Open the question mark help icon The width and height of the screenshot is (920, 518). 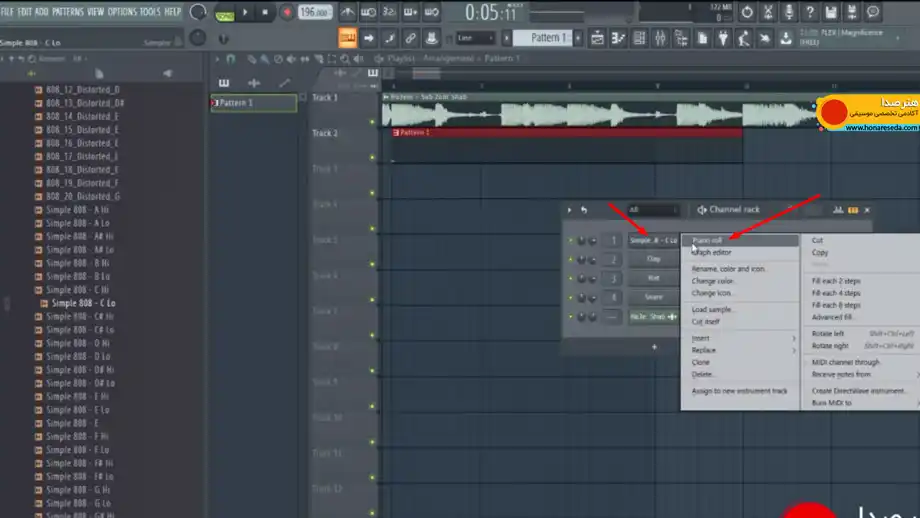tap(810, 12)
